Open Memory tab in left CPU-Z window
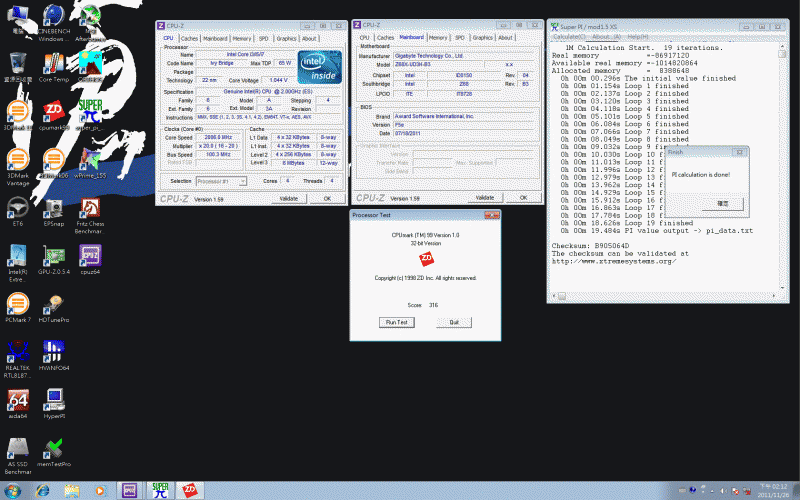The width and height of the screenshot is (800, 500). pyautogui.click(x=242, y=39)
